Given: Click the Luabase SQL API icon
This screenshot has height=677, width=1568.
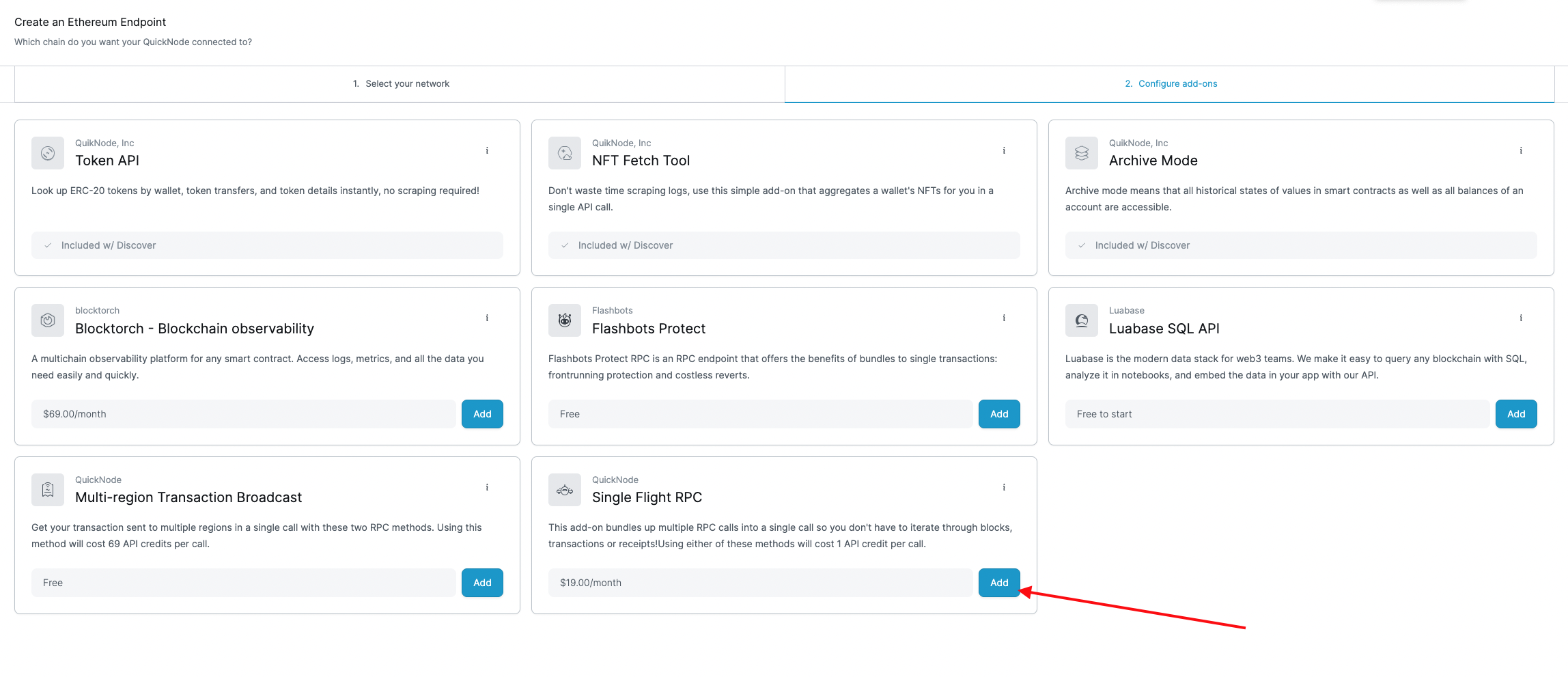Looking at the screenshot, I should click(1082, 320).
